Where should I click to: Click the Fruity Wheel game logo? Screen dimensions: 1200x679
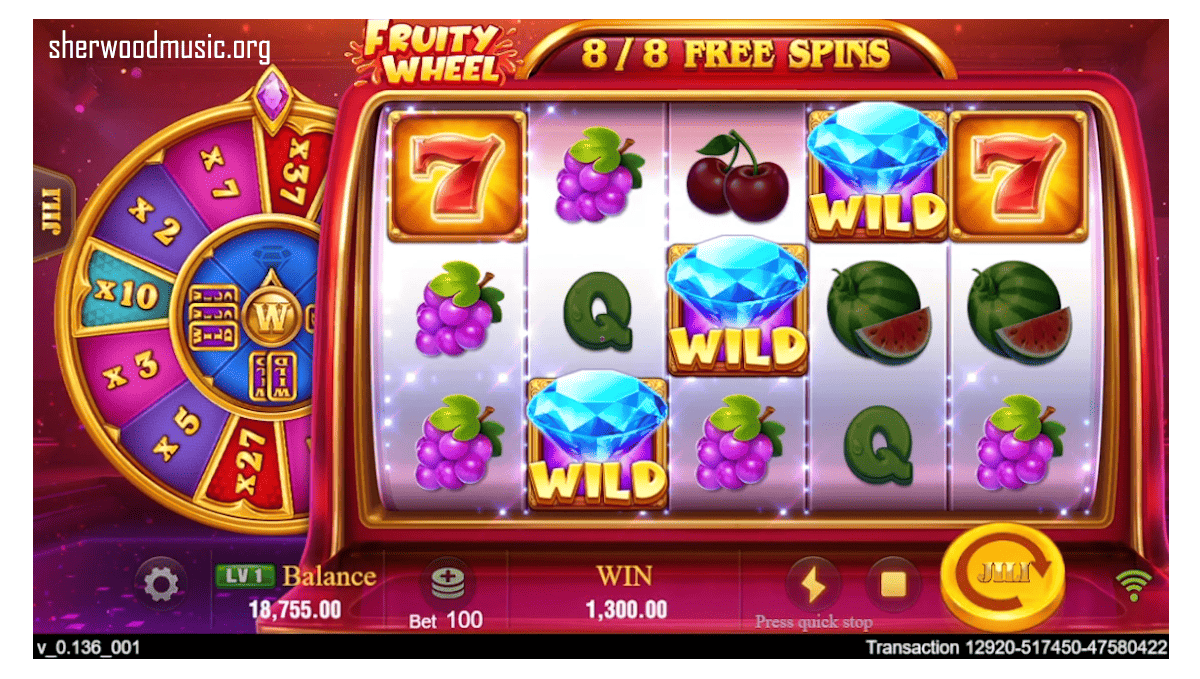click(x=433, y=54)
